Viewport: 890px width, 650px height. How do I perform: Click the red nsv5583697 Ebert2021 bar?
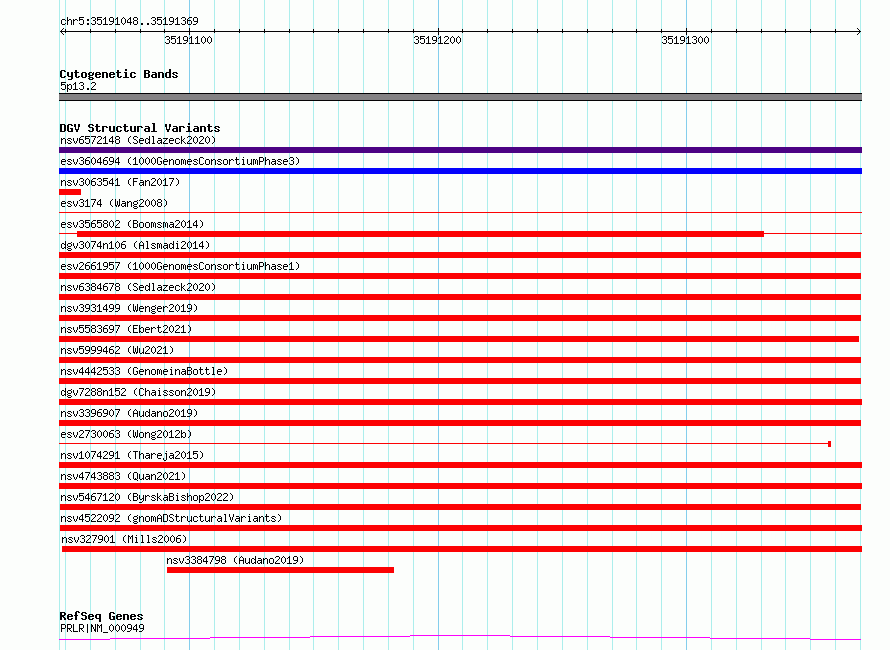459,339
